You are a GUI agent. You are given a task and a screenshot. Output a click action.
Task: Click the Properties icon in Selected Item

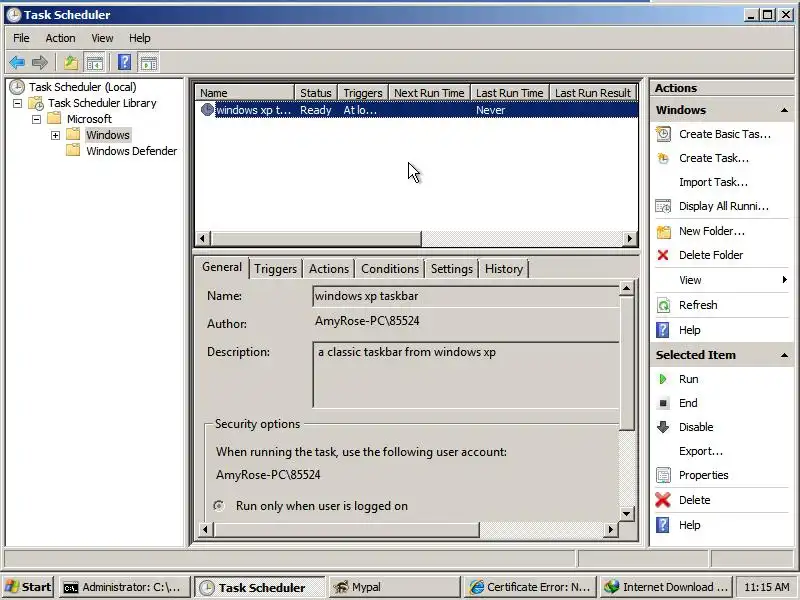[663, 475]
